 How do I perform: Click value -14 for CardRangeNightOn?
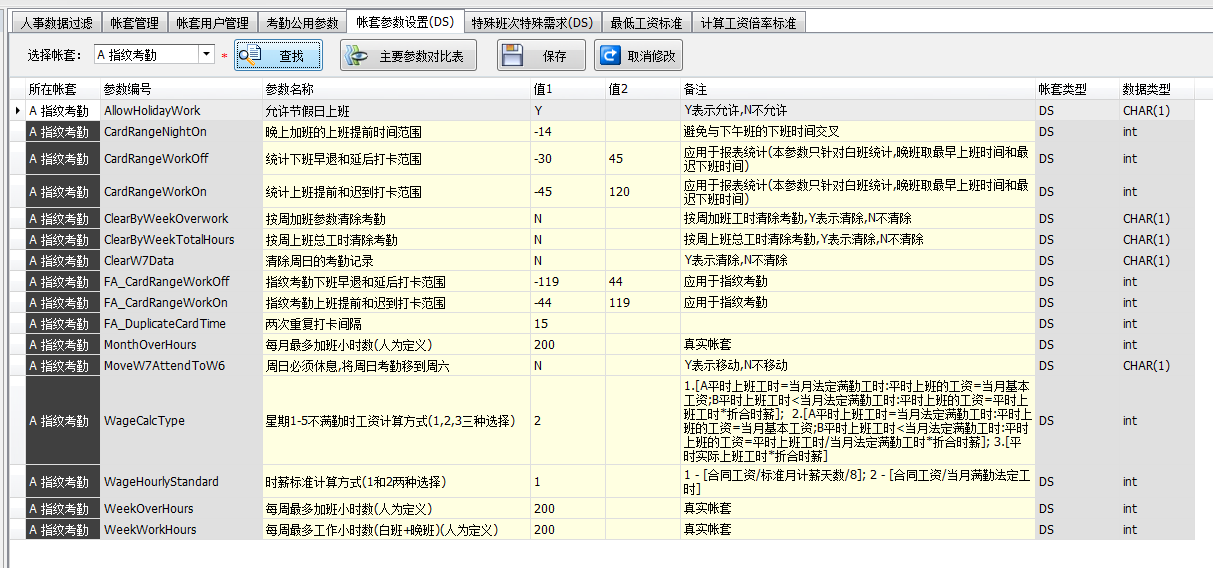click(567, 131)
